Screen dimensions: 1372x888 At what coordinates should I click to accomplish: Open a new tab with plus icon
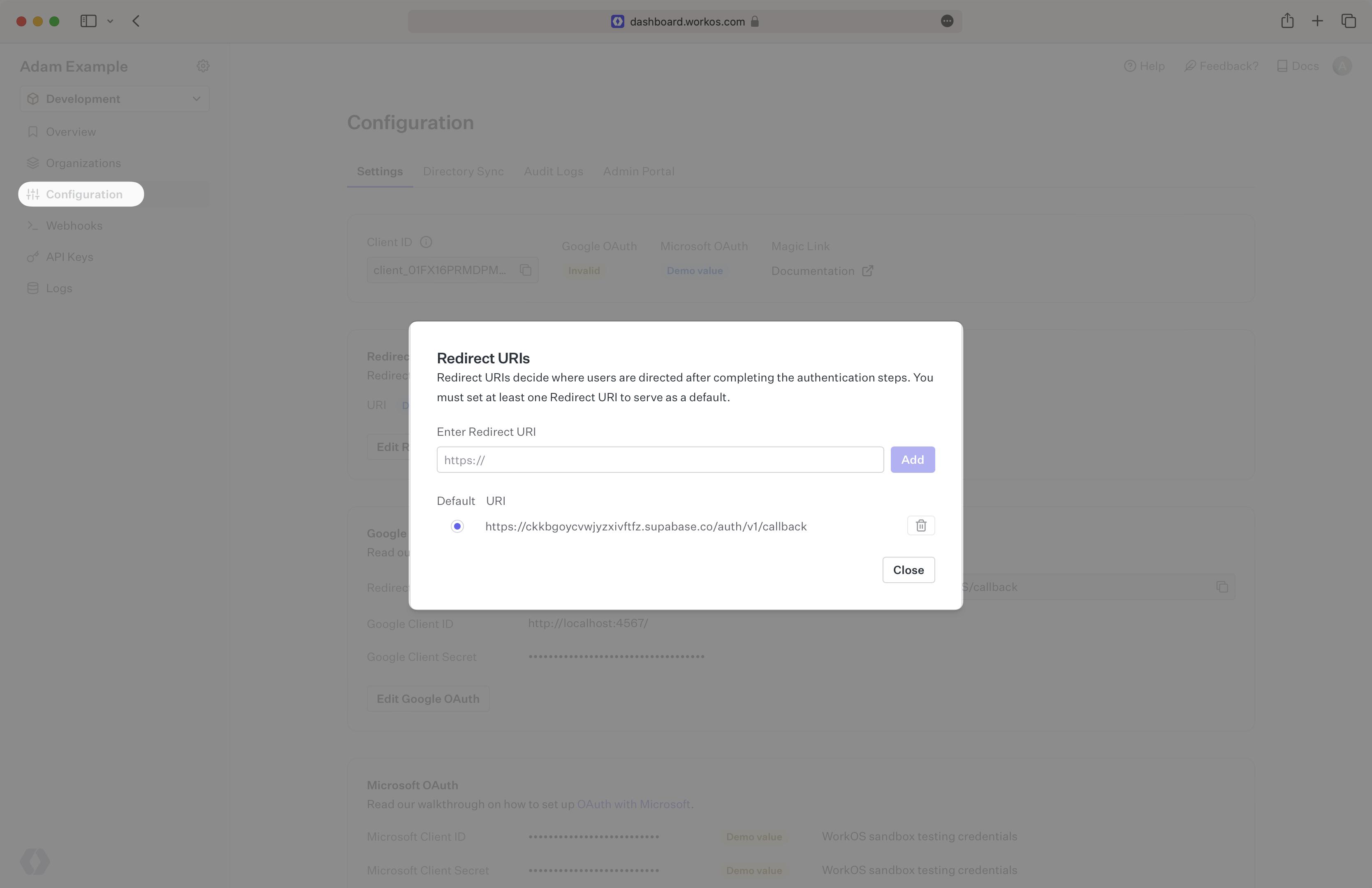1317,21
